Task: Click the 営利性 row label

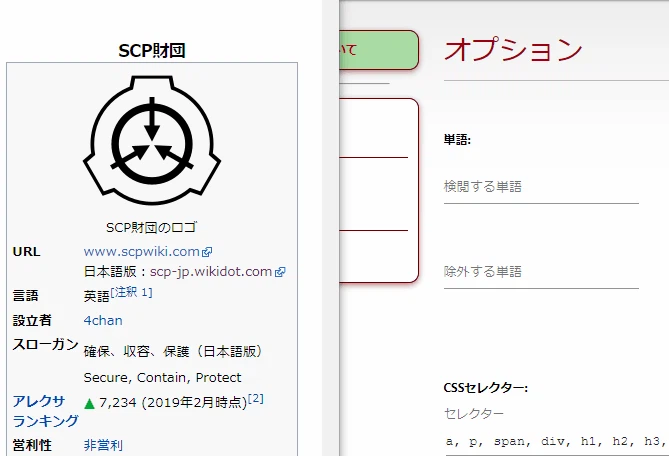Action: [32, 445]
